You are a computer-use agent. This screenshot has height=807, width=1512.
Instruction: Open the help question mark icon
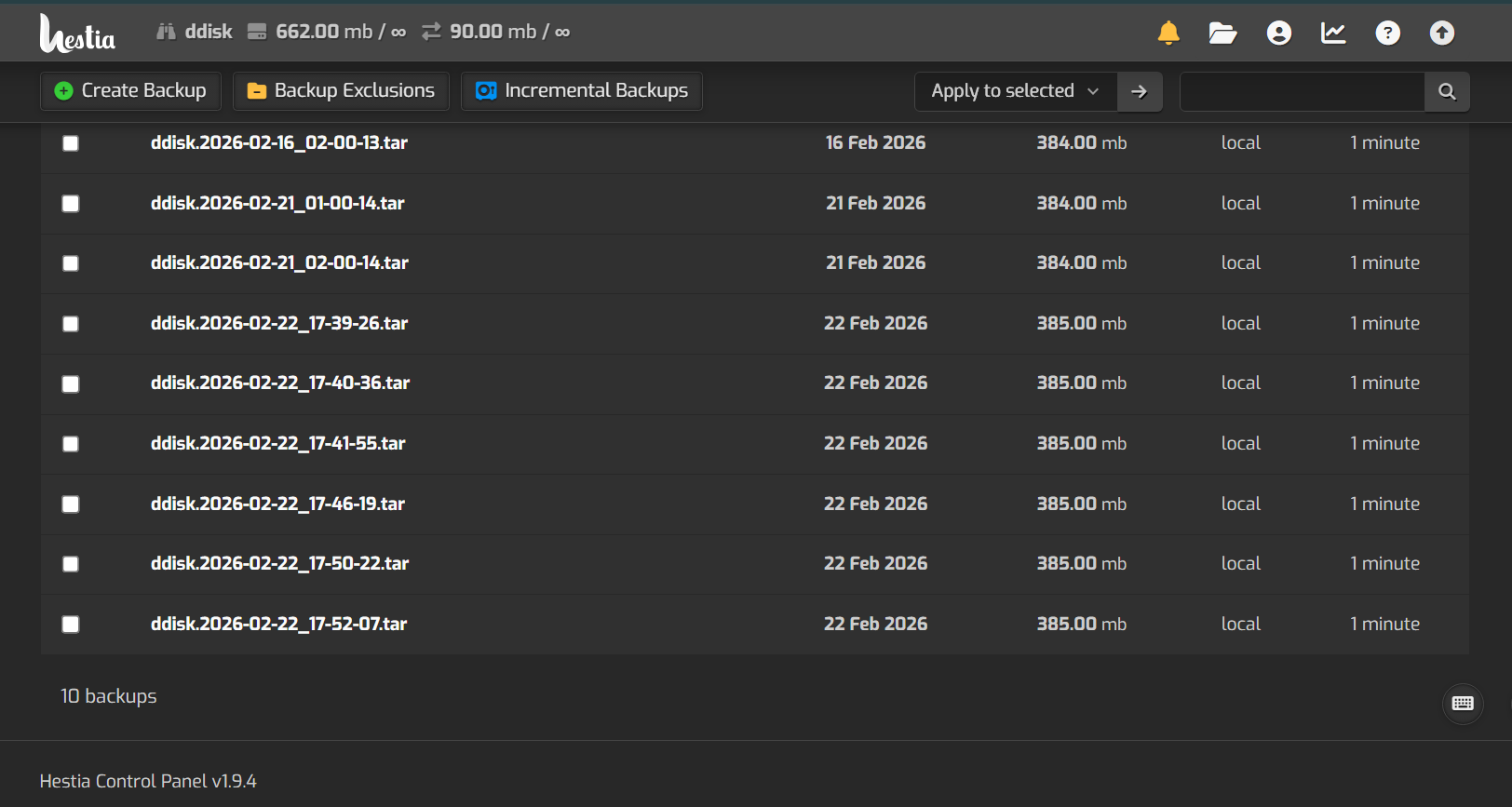point(1387,34)
